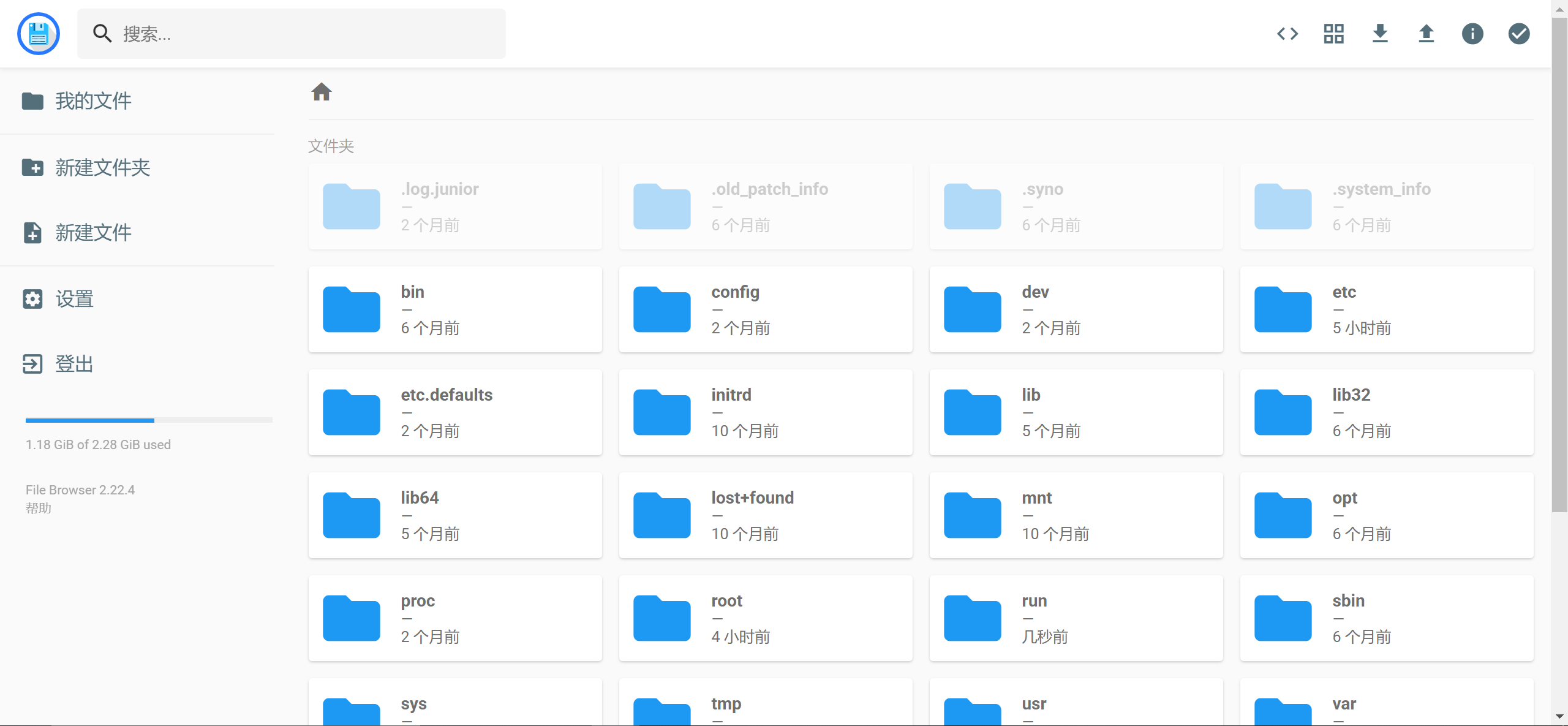Viewport: 1568px width, 726px height.
Task: Click the storage usage progress bar
Action: coord(149,420)
